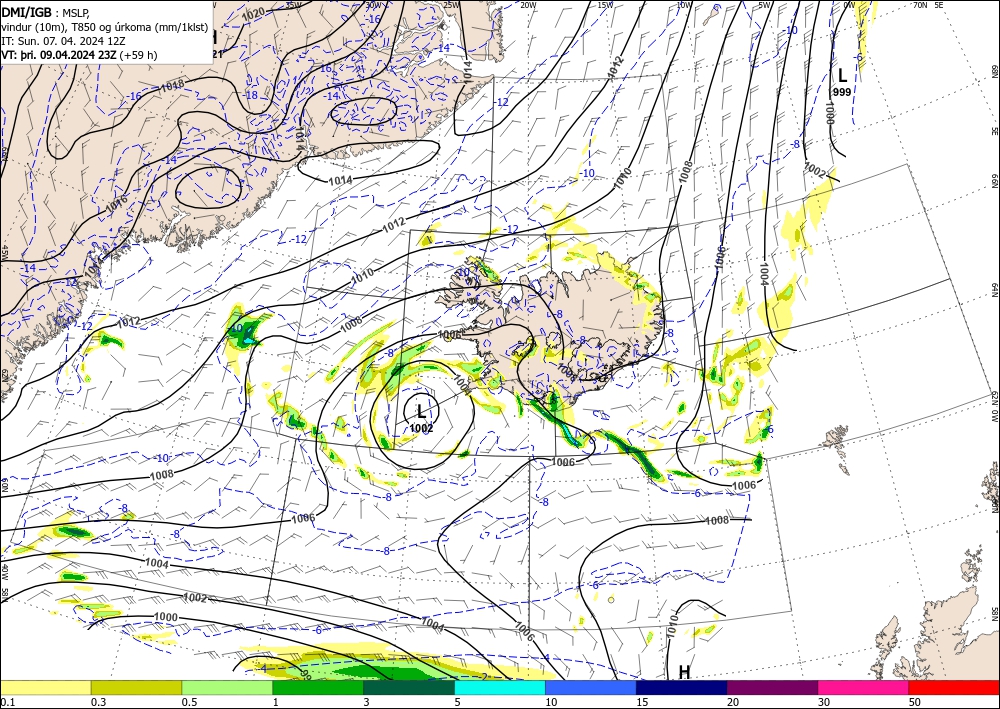
Task: Click the L low marker labeled 999
Action: pos(842,76)
